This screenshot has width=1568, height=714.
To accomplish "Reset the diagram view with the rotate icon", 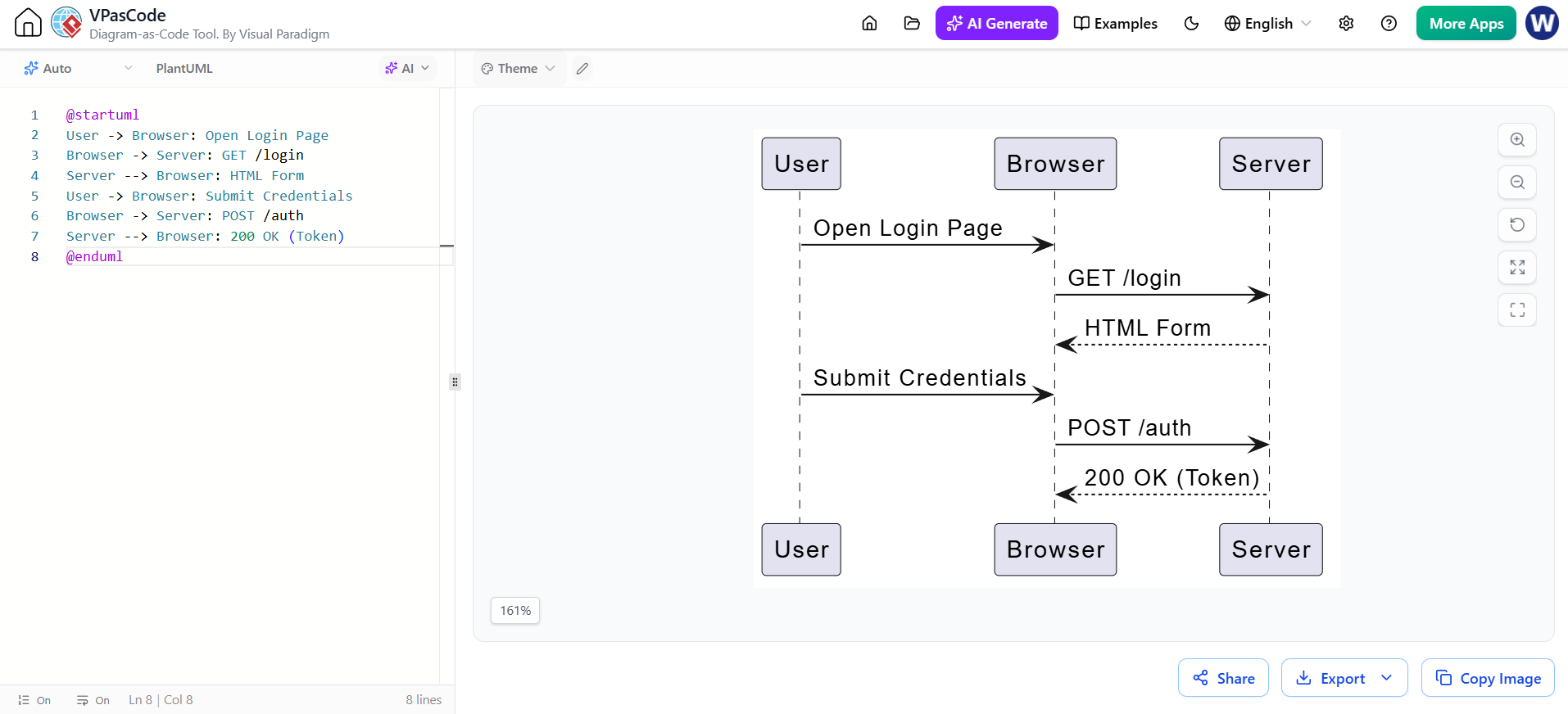I will [1517, 225].
